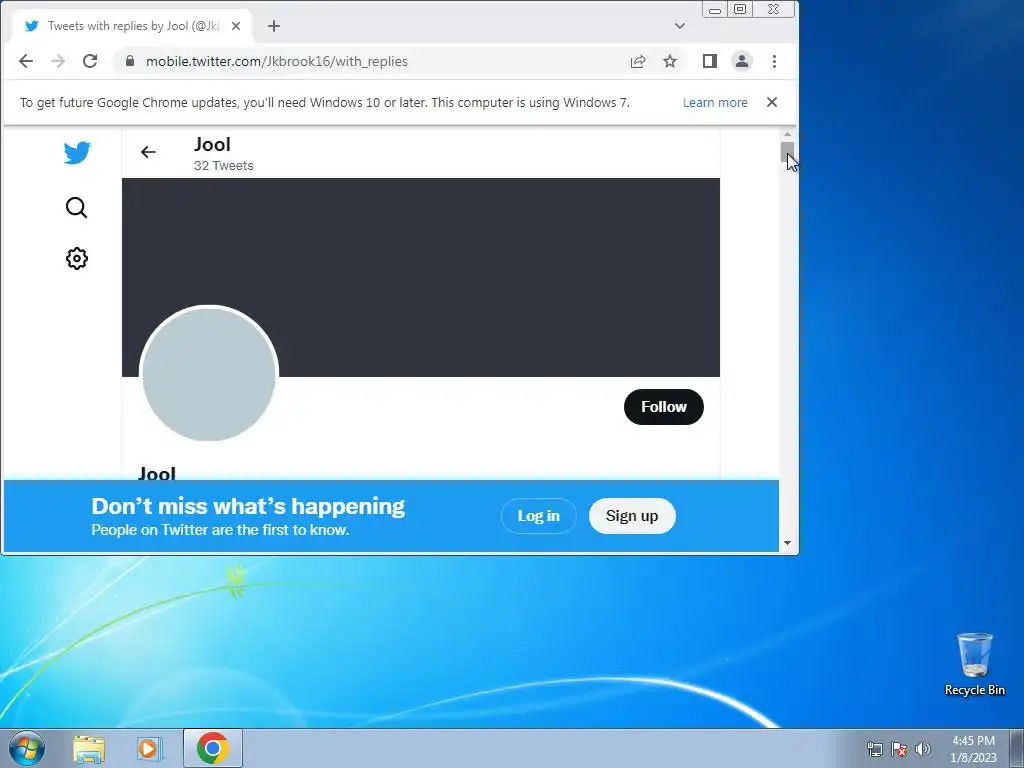Share this page icon in address bar

pos(638,61)
